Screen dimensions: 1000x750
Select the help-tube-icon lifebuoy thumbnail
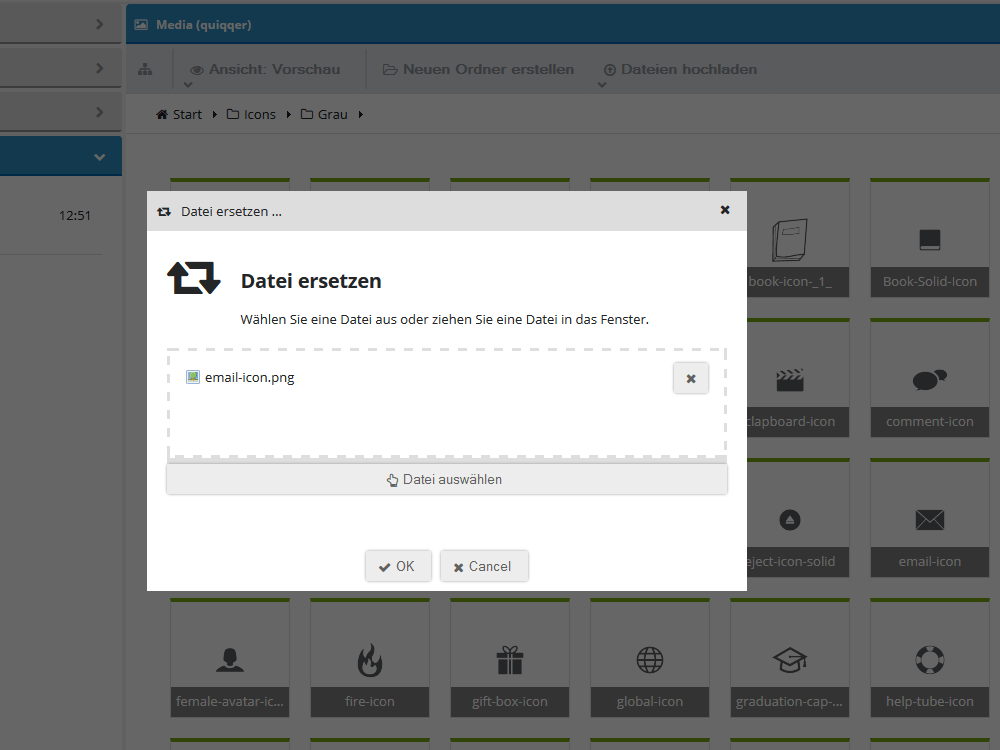(929, 658)
